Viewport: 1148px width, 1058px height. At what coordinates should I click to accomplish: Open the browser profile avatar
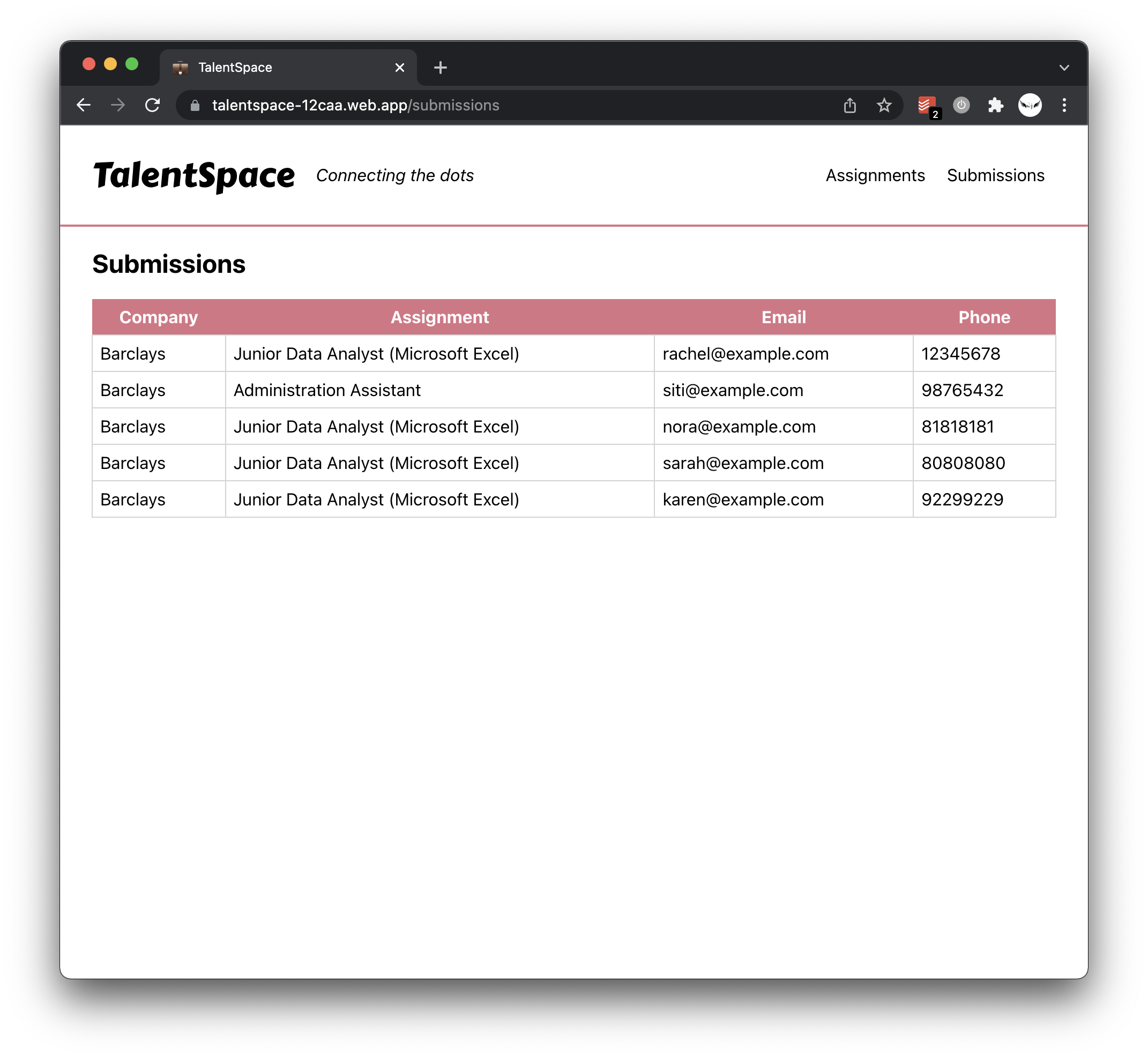tap(1030, 106)
